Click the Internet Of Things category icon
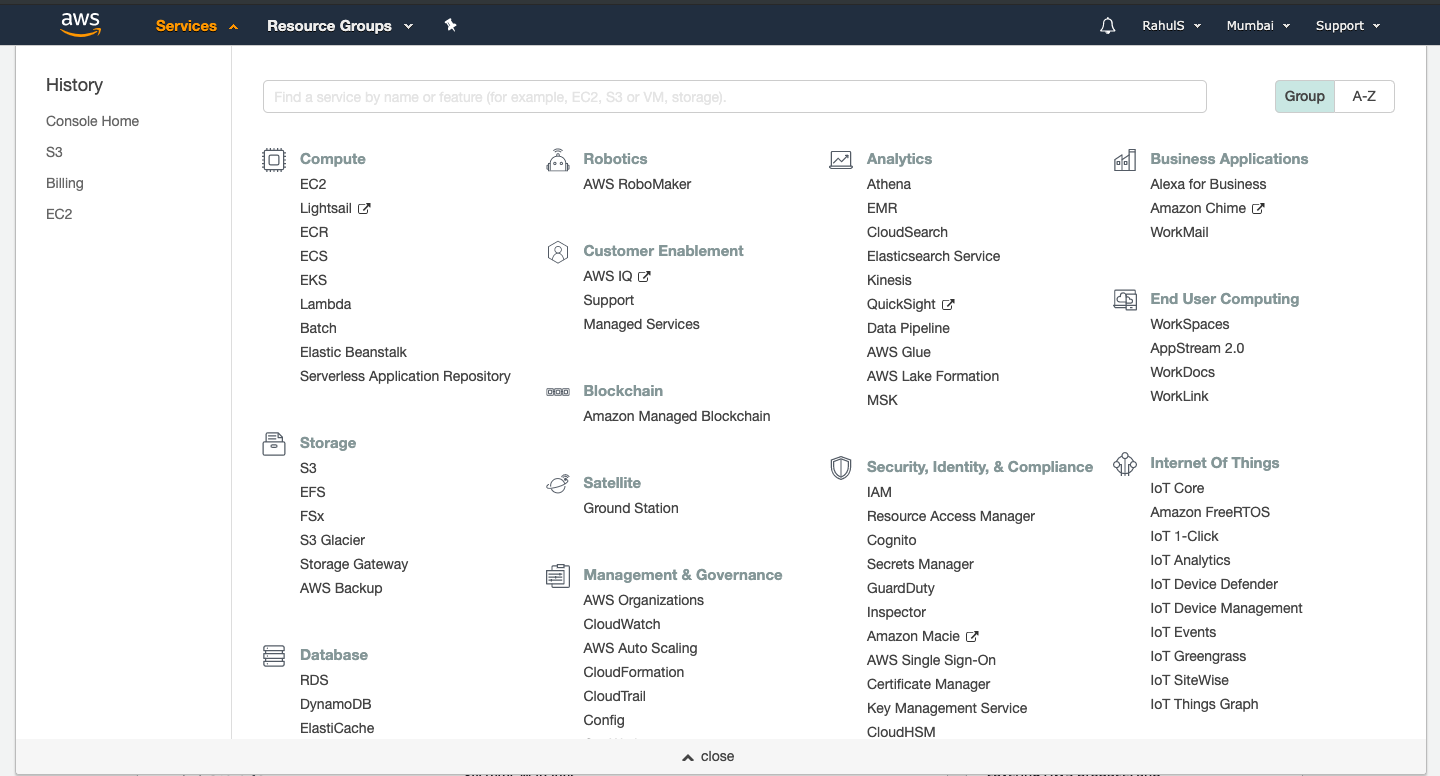 click(1124, 463)
